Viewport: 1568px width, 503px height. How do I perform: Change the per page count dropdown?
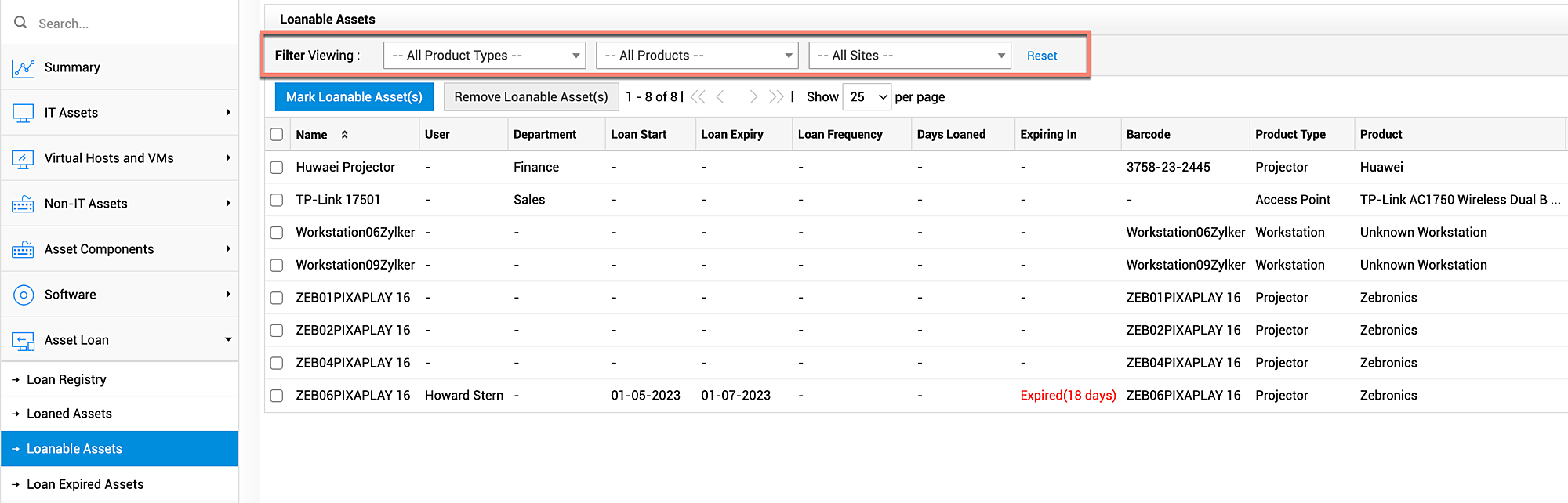867,97
